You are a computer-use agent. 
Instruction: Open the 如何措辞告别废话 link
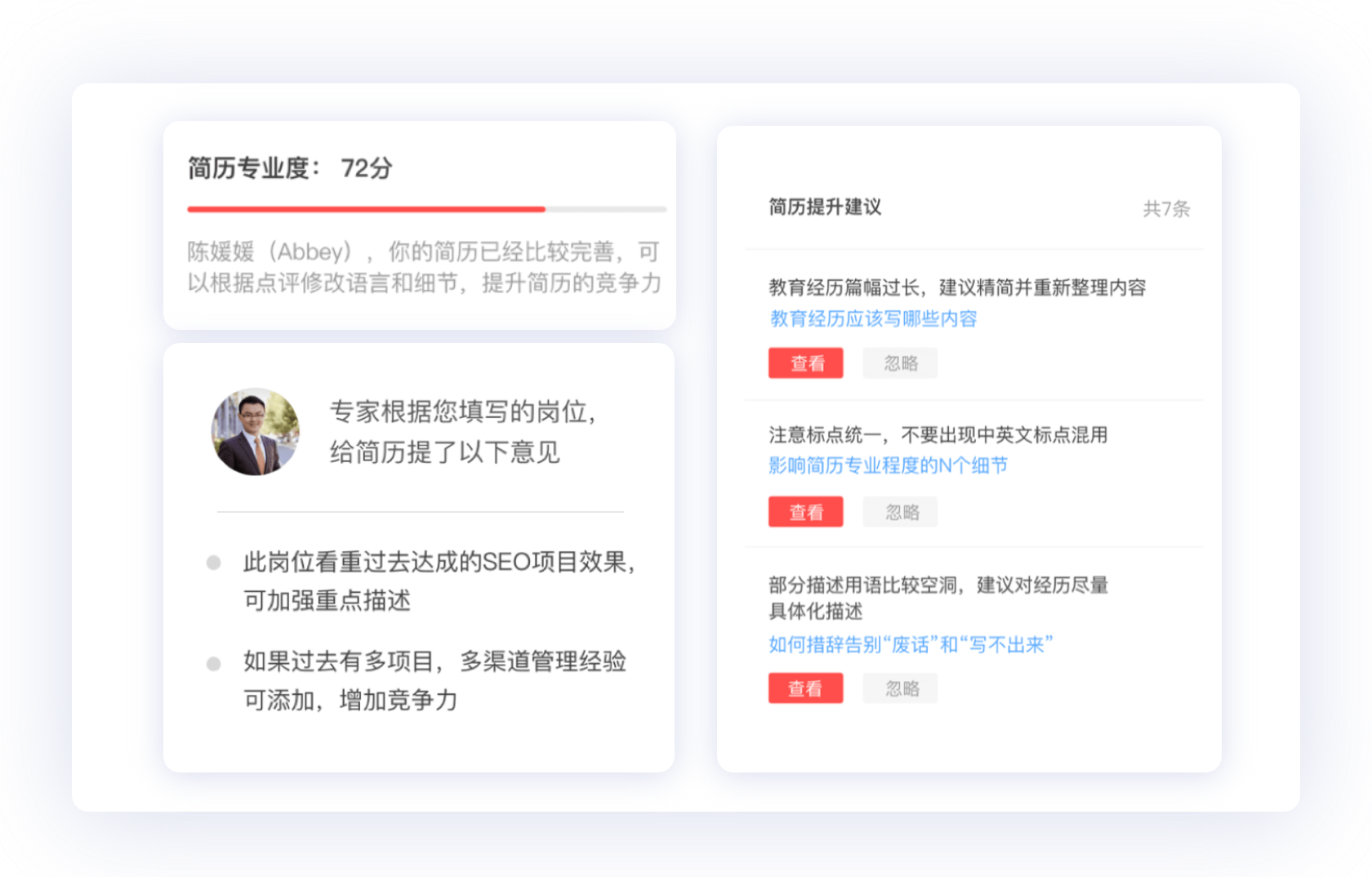point(909,645)
